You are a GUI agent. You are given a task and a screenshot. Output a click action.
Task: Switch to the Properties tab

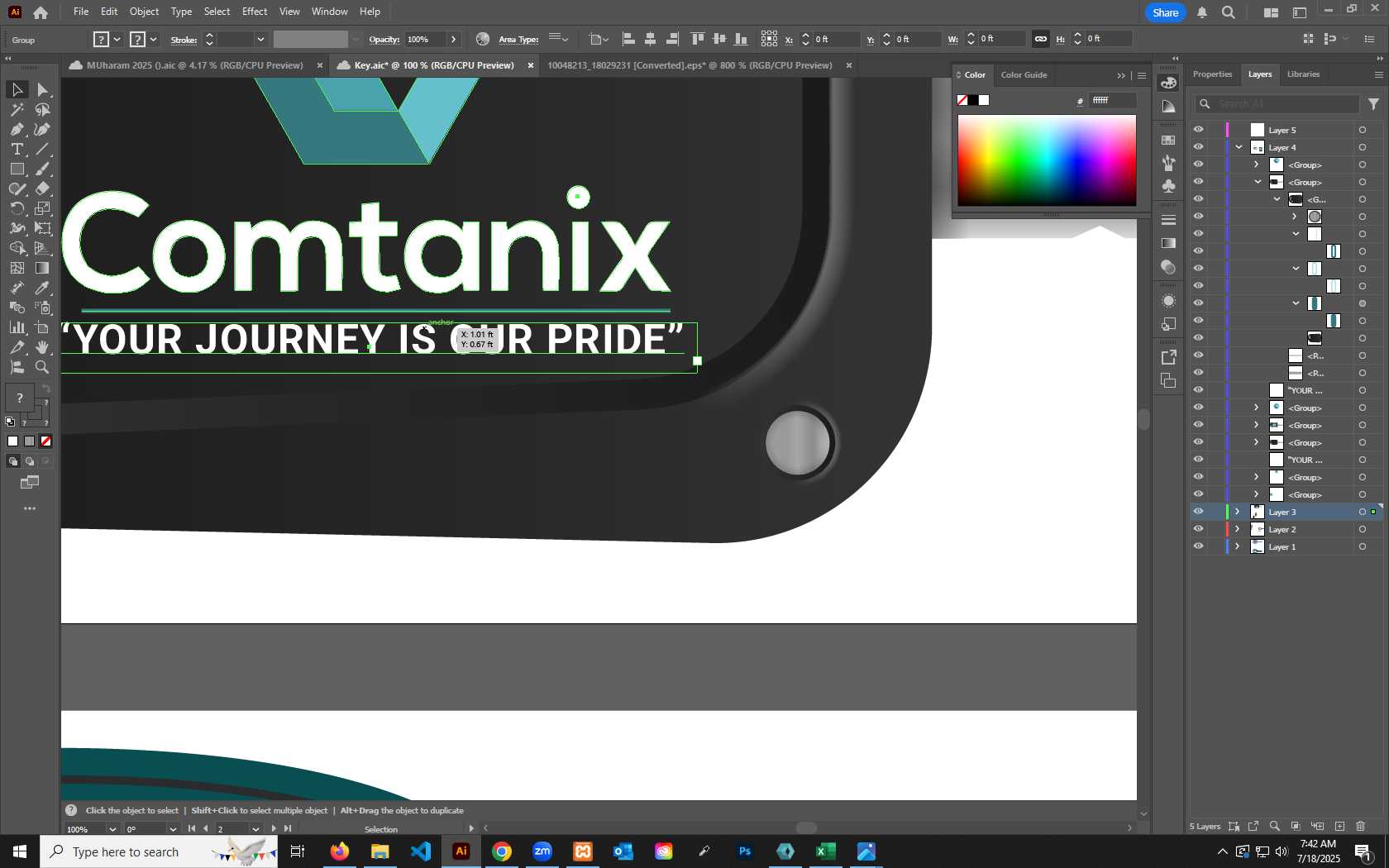(1212, 74)
